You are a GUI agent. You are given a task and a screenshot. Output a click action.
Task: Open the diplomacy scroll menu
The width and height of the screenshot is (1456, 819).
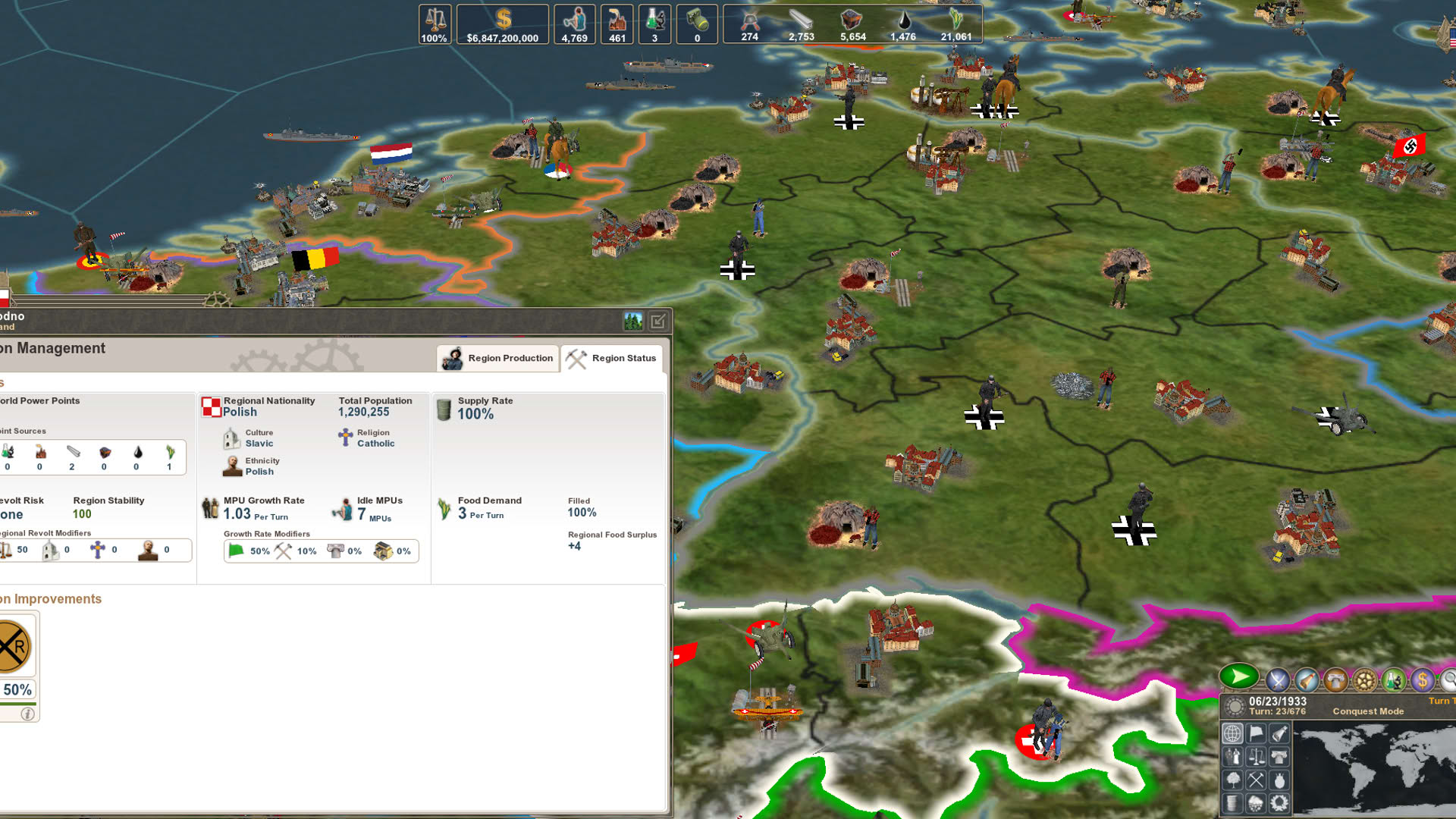pos(1307,680)
